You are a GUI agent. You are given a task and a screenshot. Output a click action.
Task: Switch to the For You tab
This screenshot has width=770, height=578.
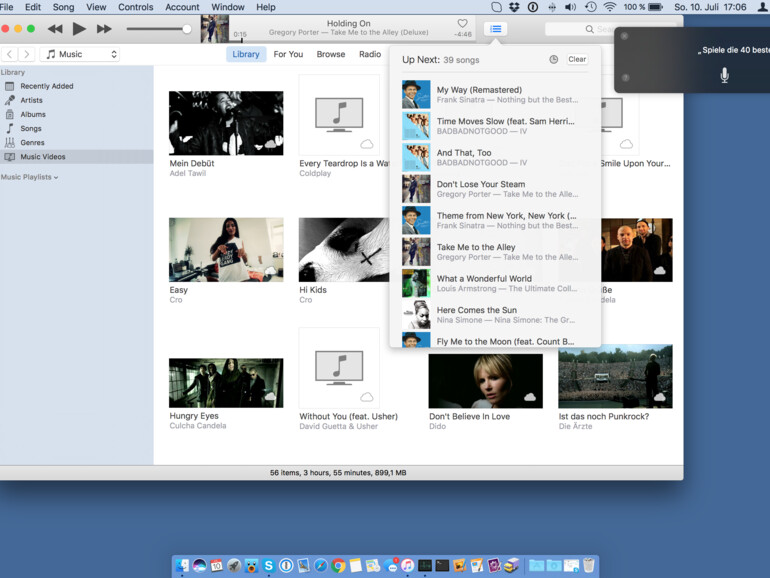288,54
